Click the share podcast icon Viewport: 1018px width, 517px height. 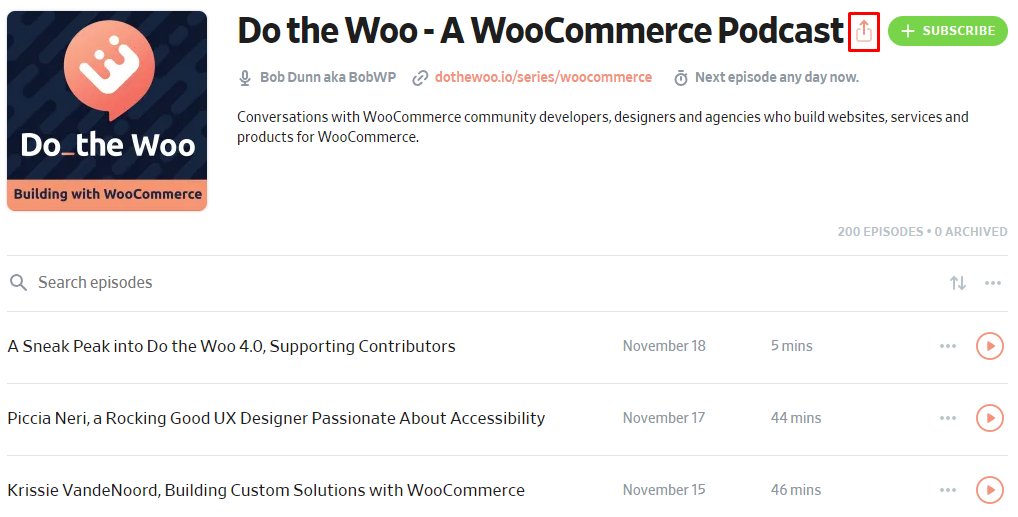864,32
